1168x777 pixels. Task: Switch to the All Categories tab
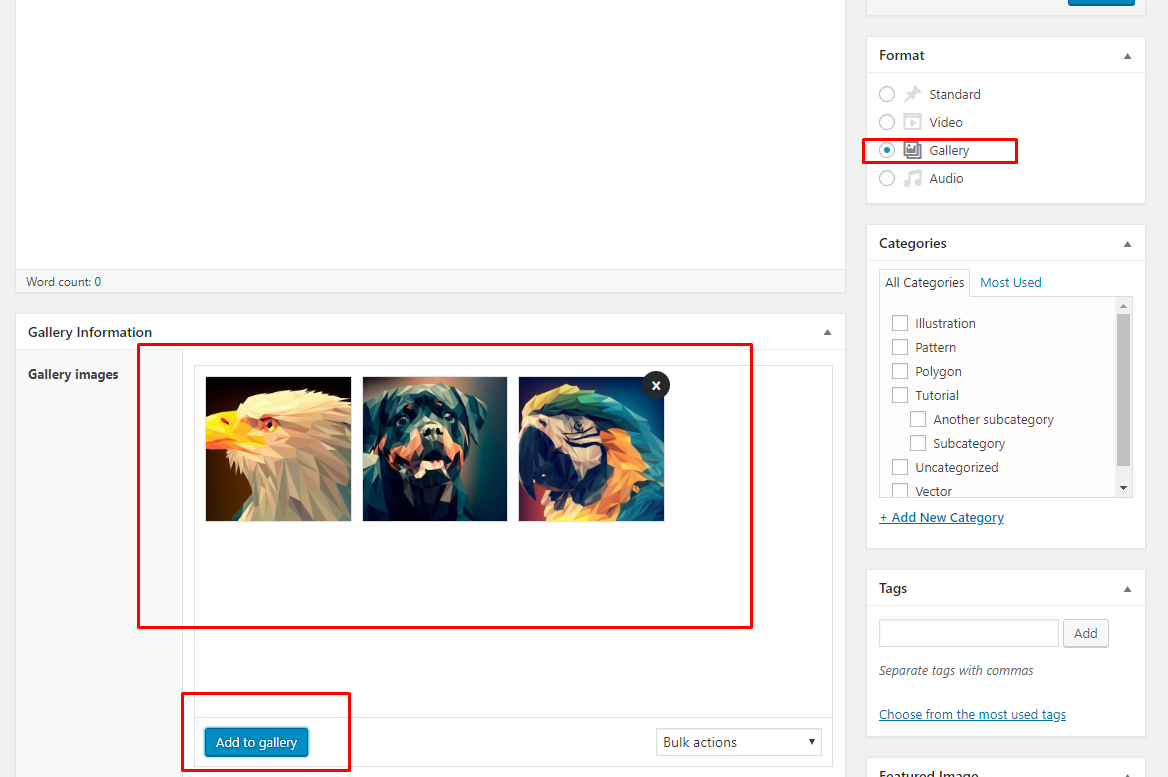[924, 282]
